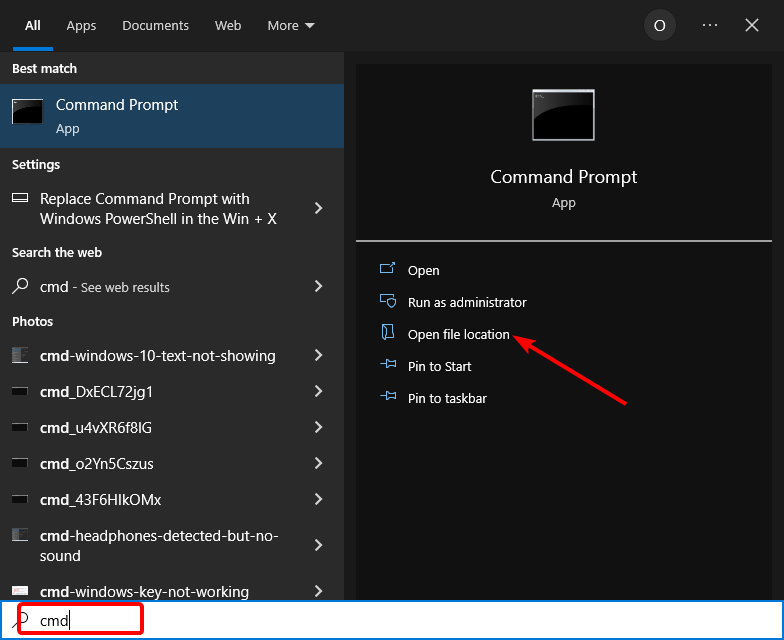The height and width of the screenshot is (640, 784).
Task: Click the O user account circle
Action: (660, 26)
